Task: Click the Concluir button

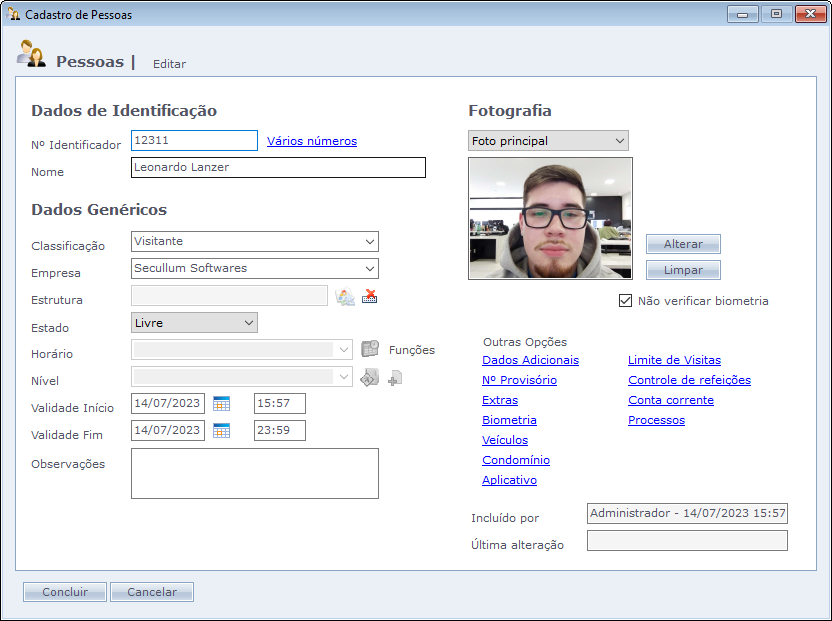Action: coord(65,592)
